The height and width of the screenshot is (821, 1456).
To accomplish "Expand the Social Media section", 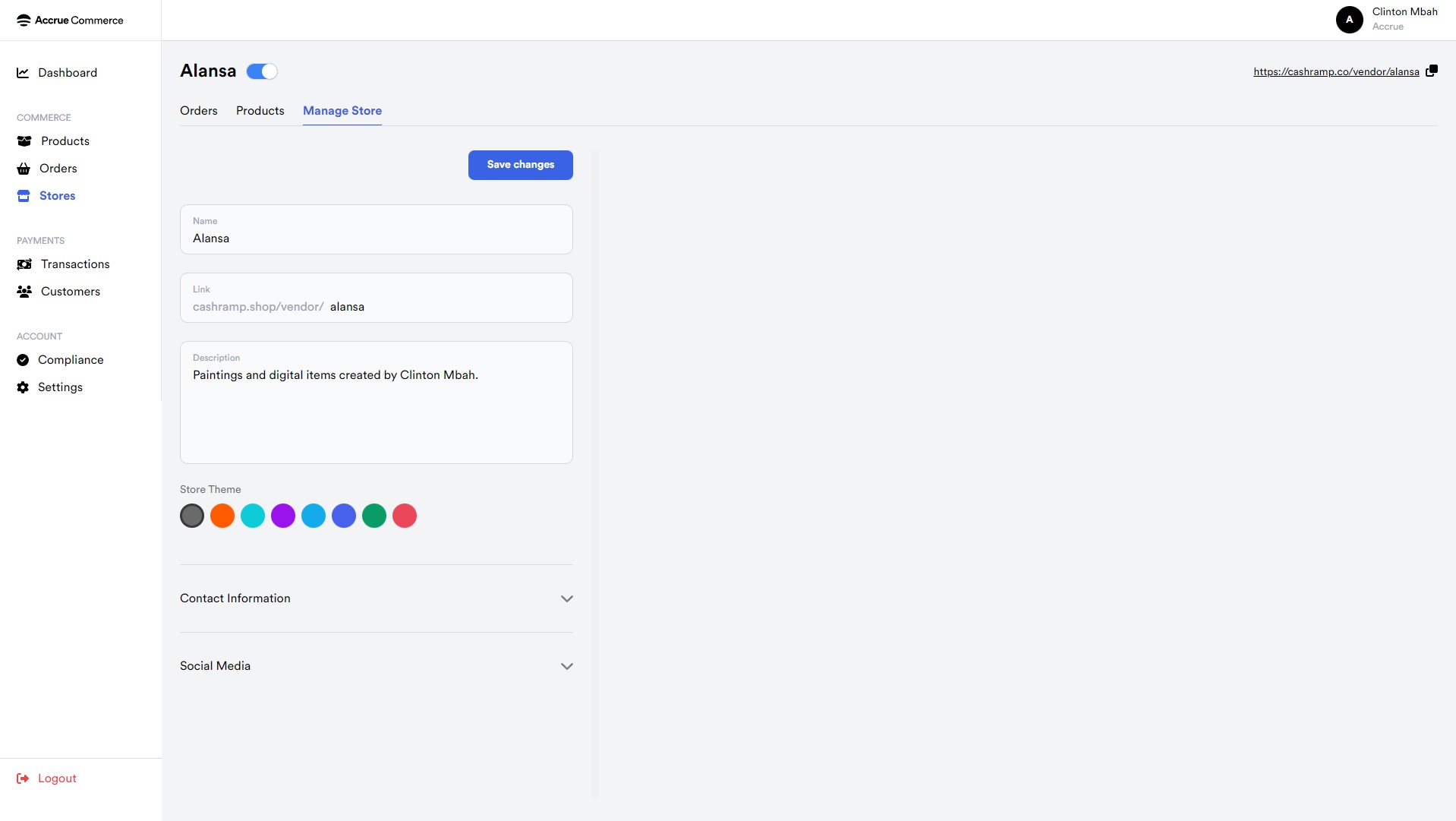I will (x=567, y=666).
